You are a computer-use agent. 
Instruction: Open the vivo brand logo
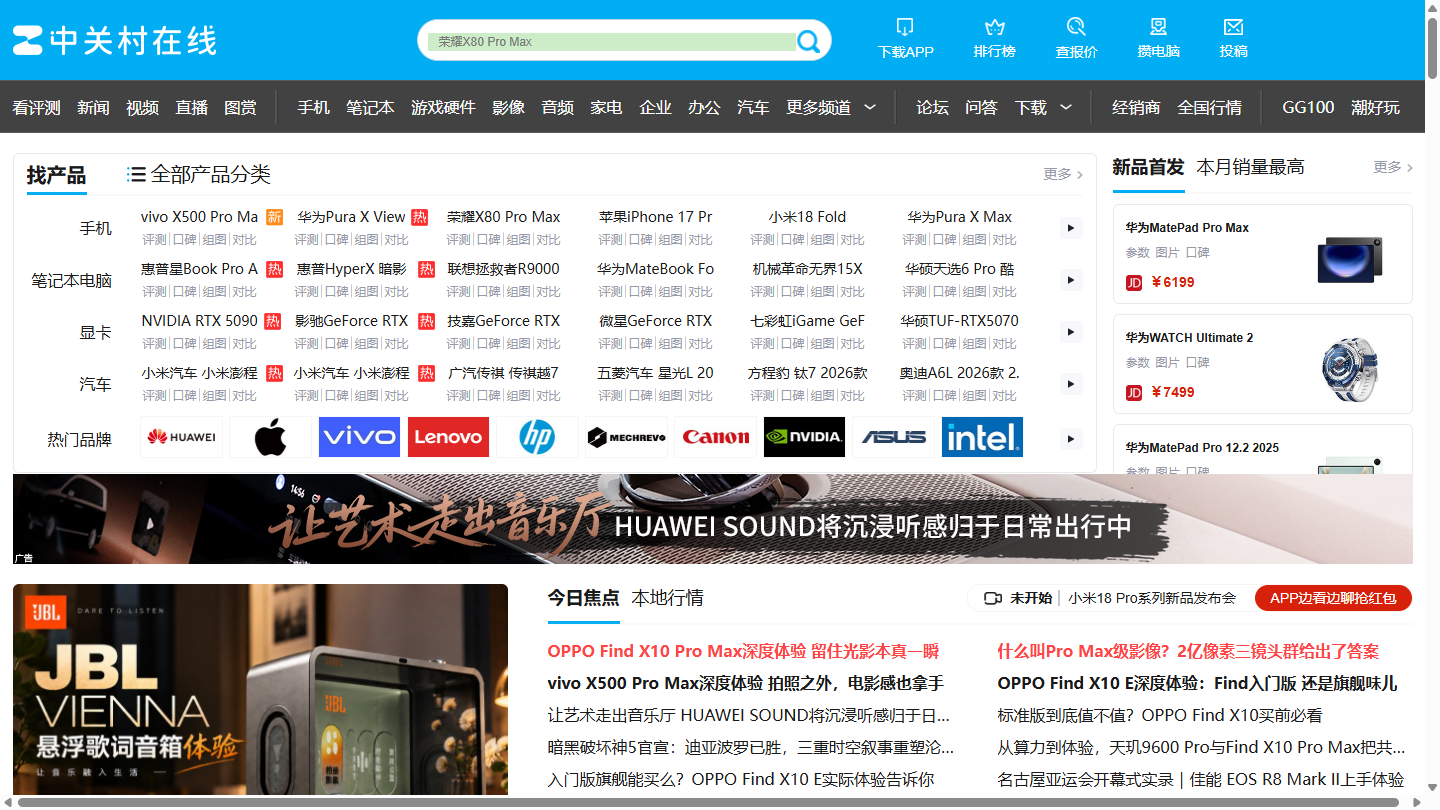pos(359,437)
